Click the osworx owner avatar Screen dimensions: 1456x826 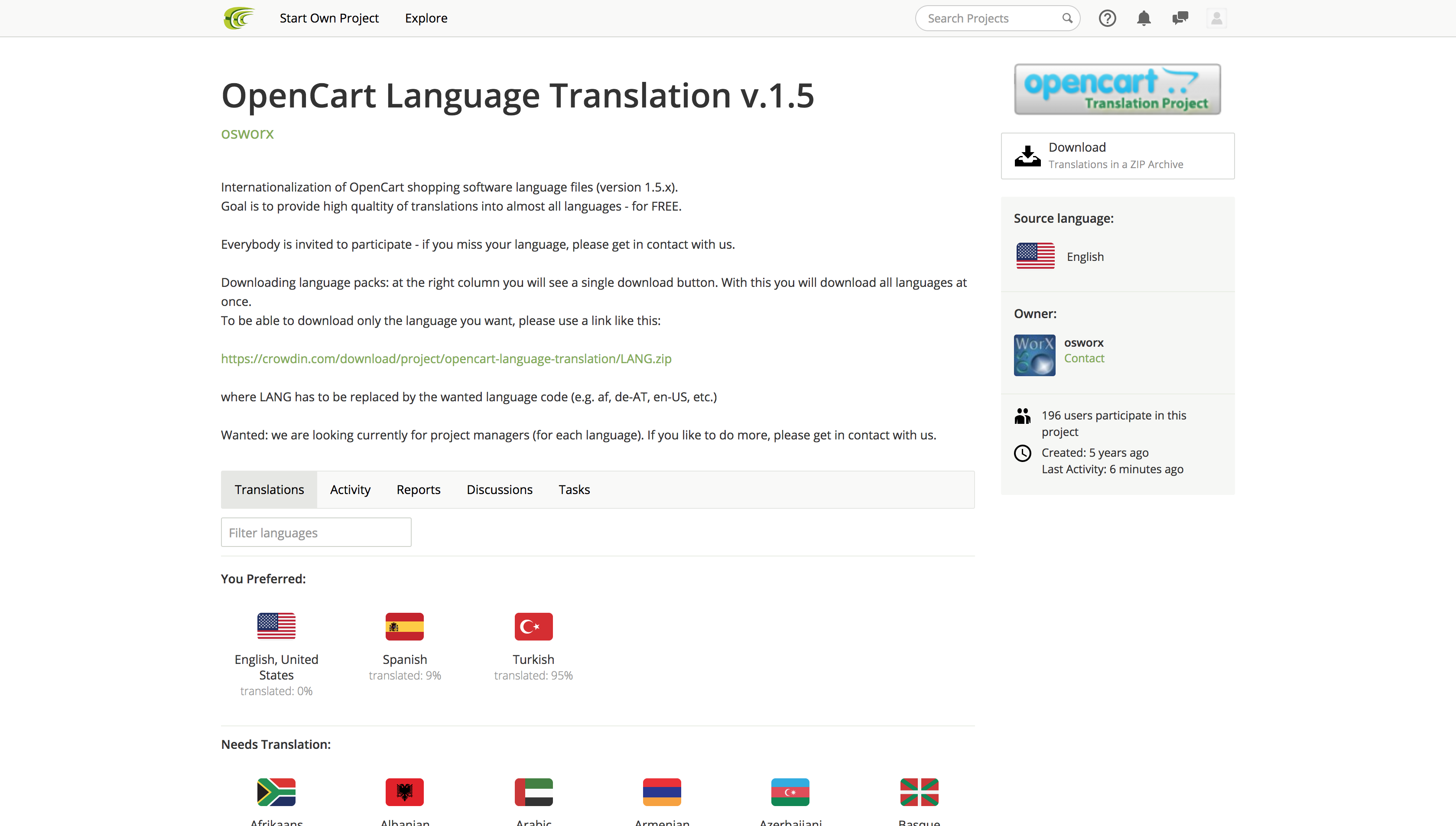(x=1034, y=355)
